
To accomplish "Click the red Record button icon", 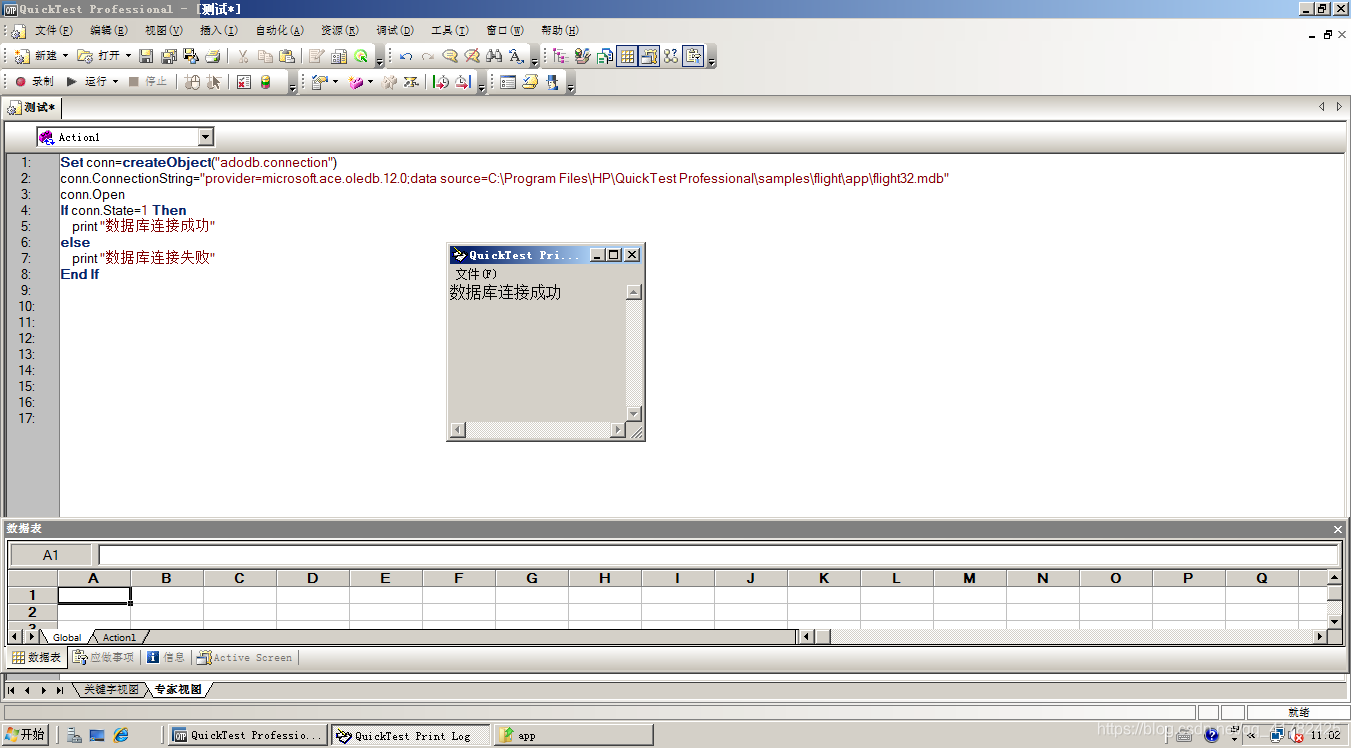I will [20, 82].
